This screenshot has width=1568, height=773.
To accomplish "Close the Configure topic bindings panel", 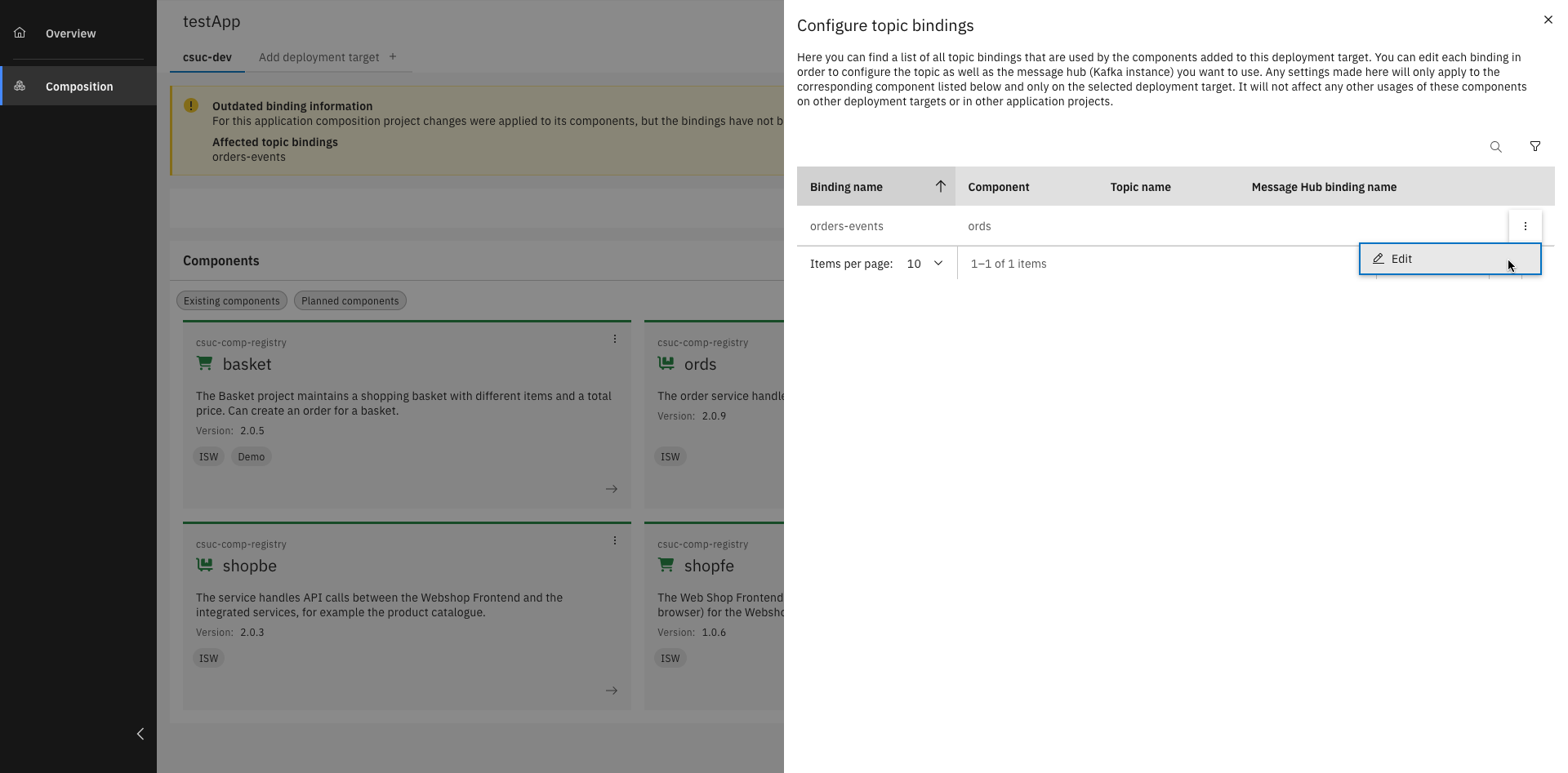I will (1548, 20).
